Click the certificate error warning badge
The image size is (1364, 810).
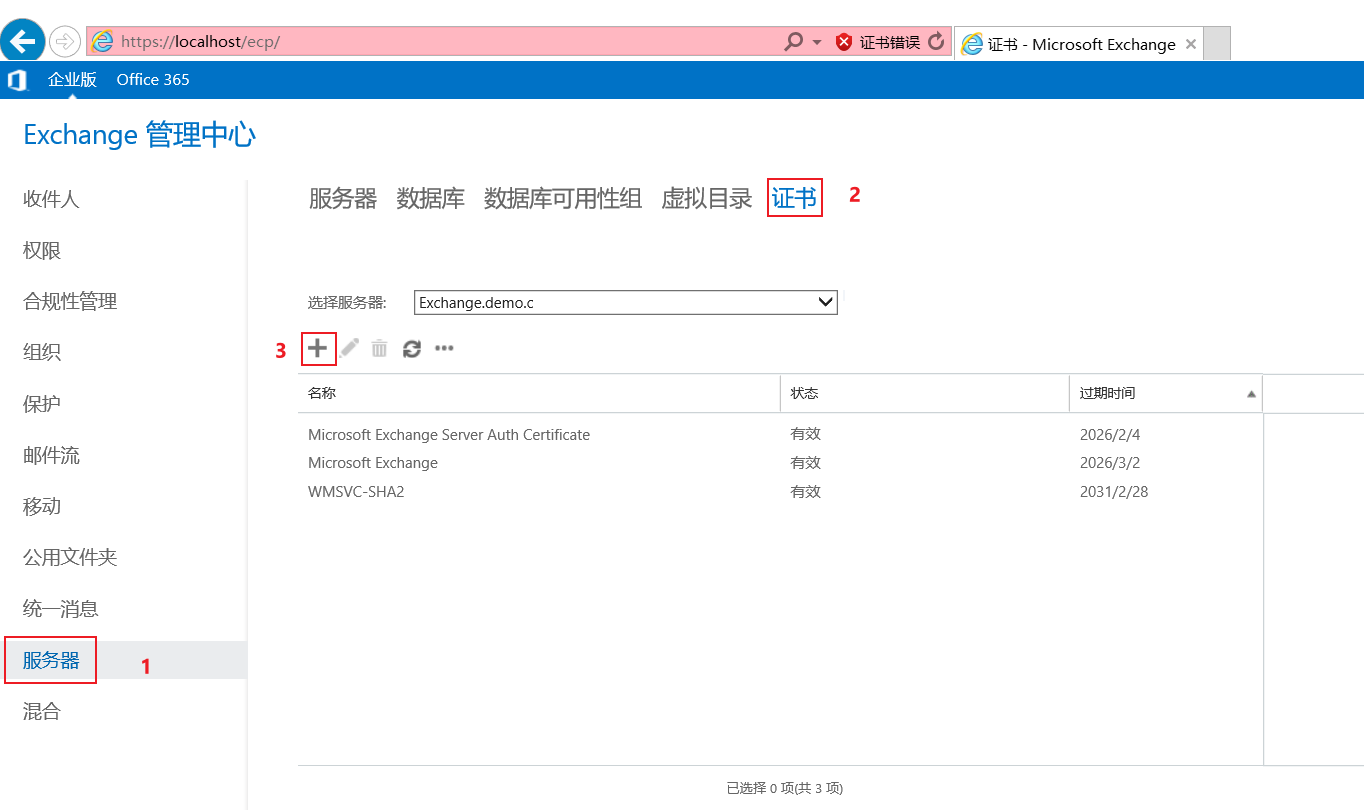click(x=878, y=42)
